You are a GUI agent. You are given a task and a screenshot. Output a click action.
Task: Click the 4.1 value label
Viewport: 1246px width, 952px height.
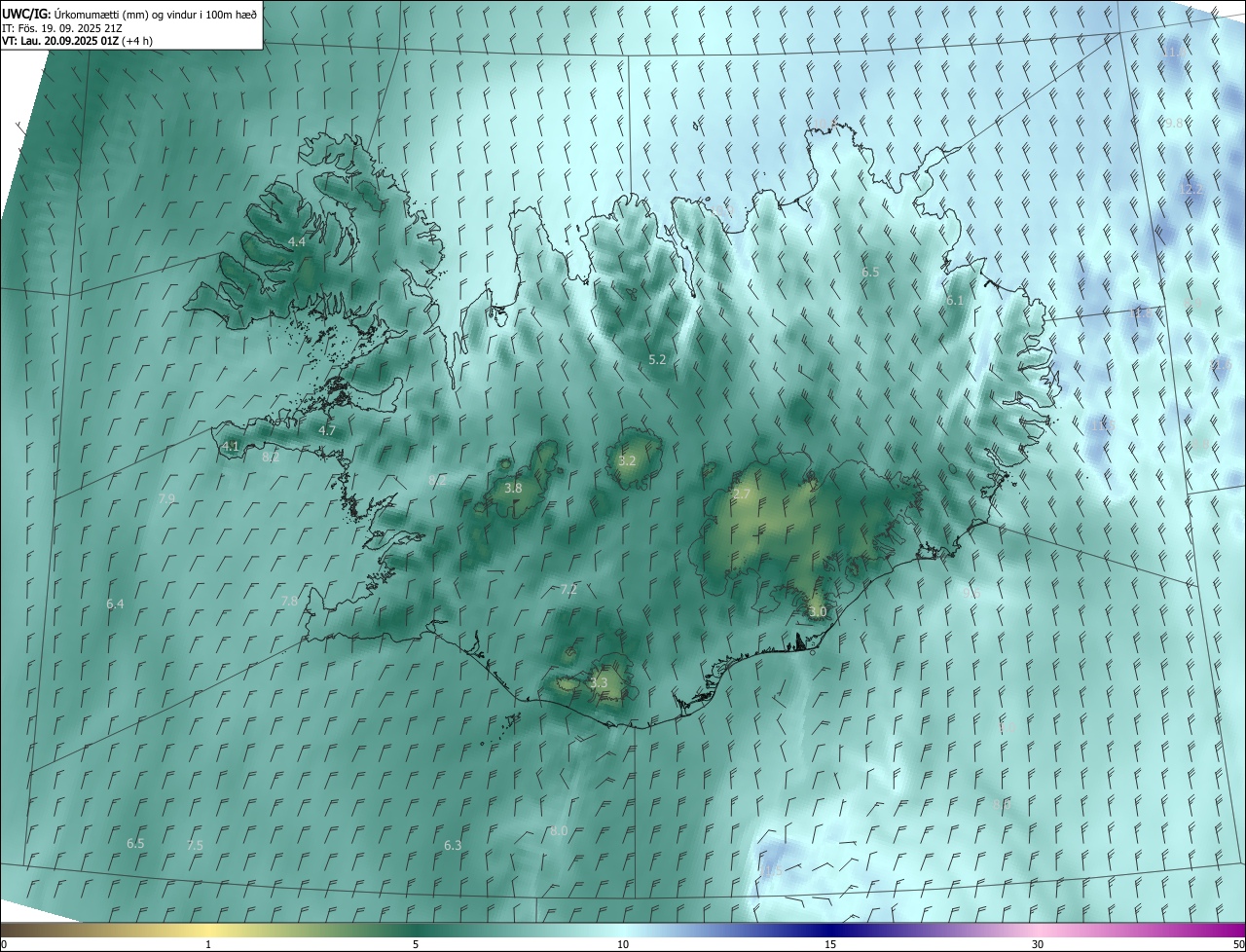click(231, 447)
